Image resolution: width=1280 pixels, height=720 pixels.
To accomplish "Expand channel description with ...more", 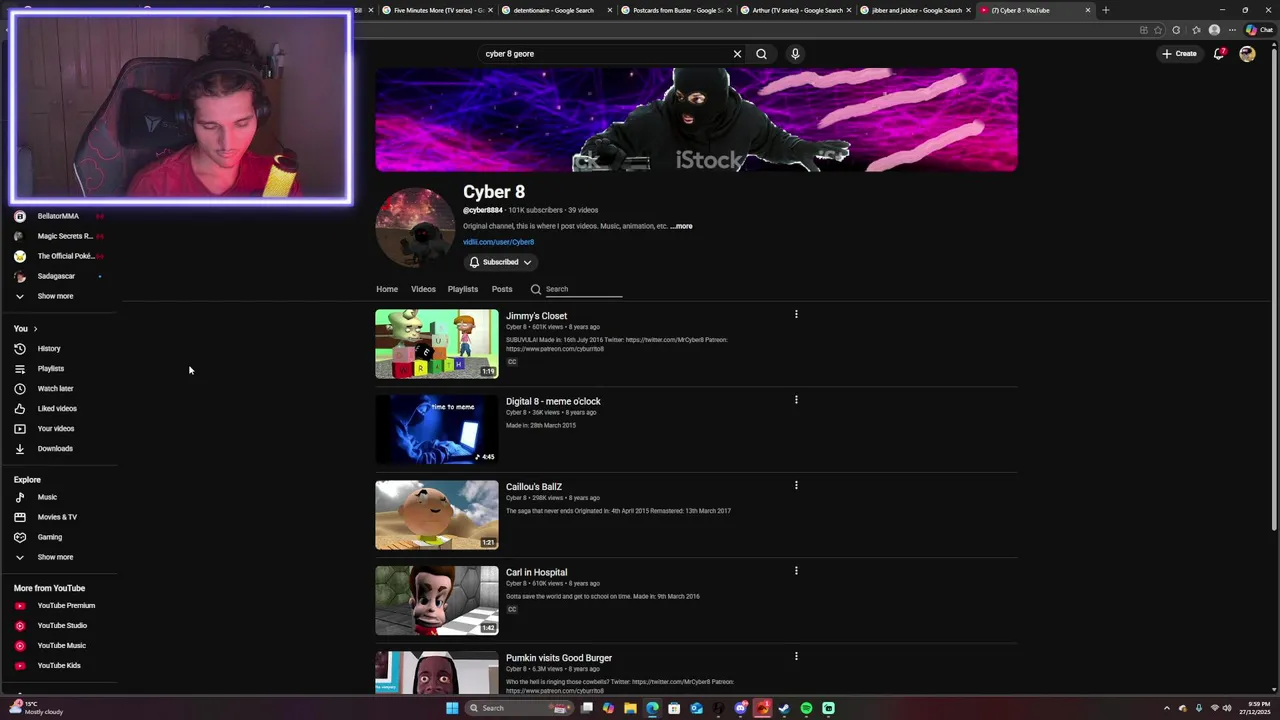I will pos(681,226).
